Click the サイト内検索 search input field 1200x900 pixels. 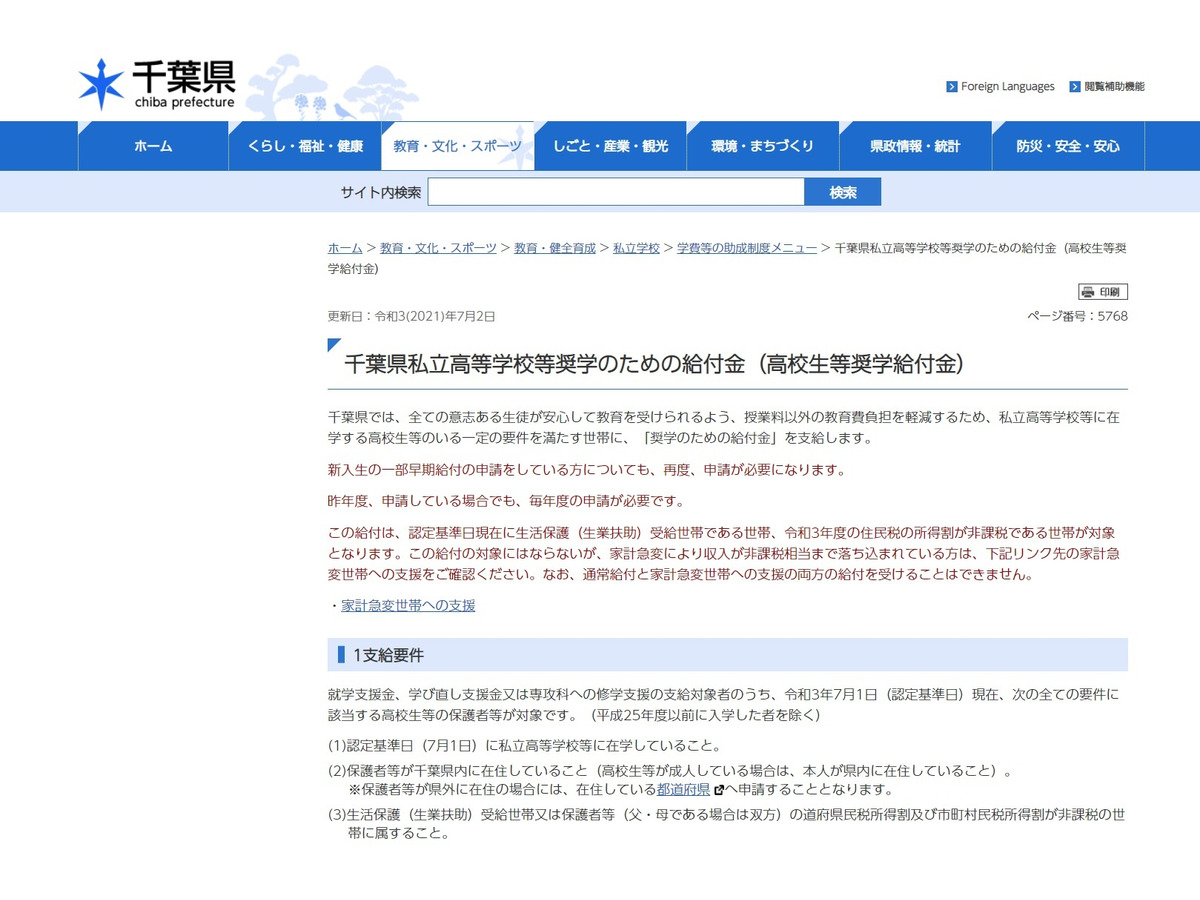pos(616,191)
